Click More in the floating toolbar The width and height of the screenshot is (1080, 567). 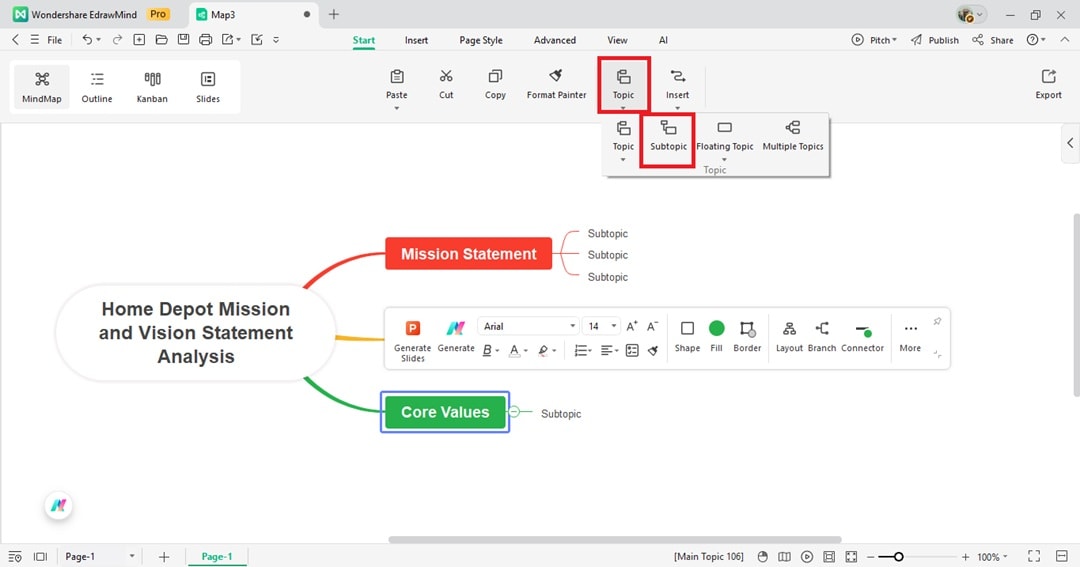(x=910, y=336)
